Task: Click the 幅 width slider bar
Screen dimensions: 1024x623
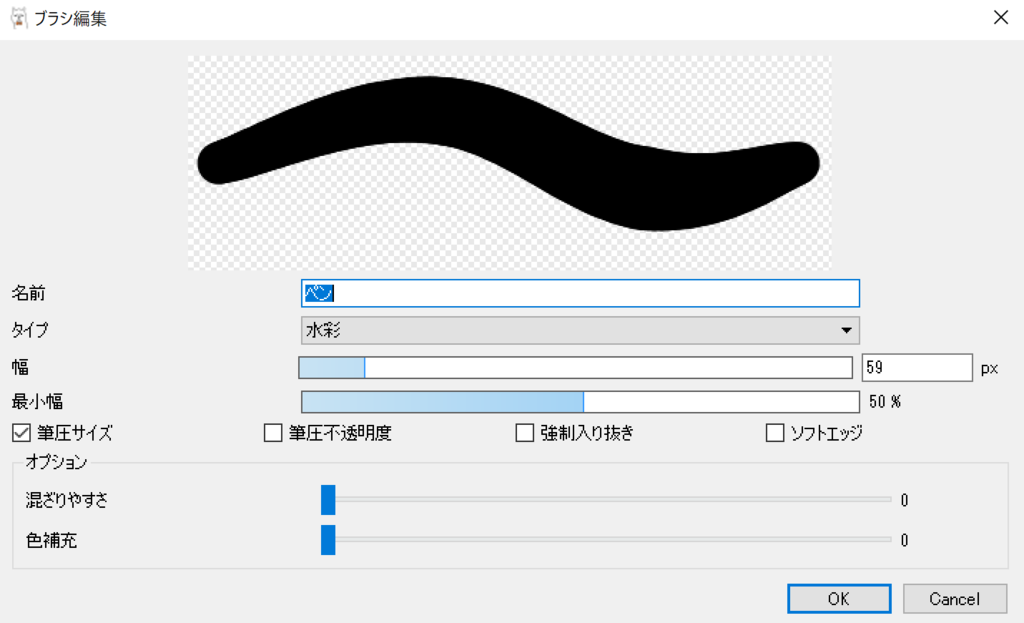Action: point(576,368)
